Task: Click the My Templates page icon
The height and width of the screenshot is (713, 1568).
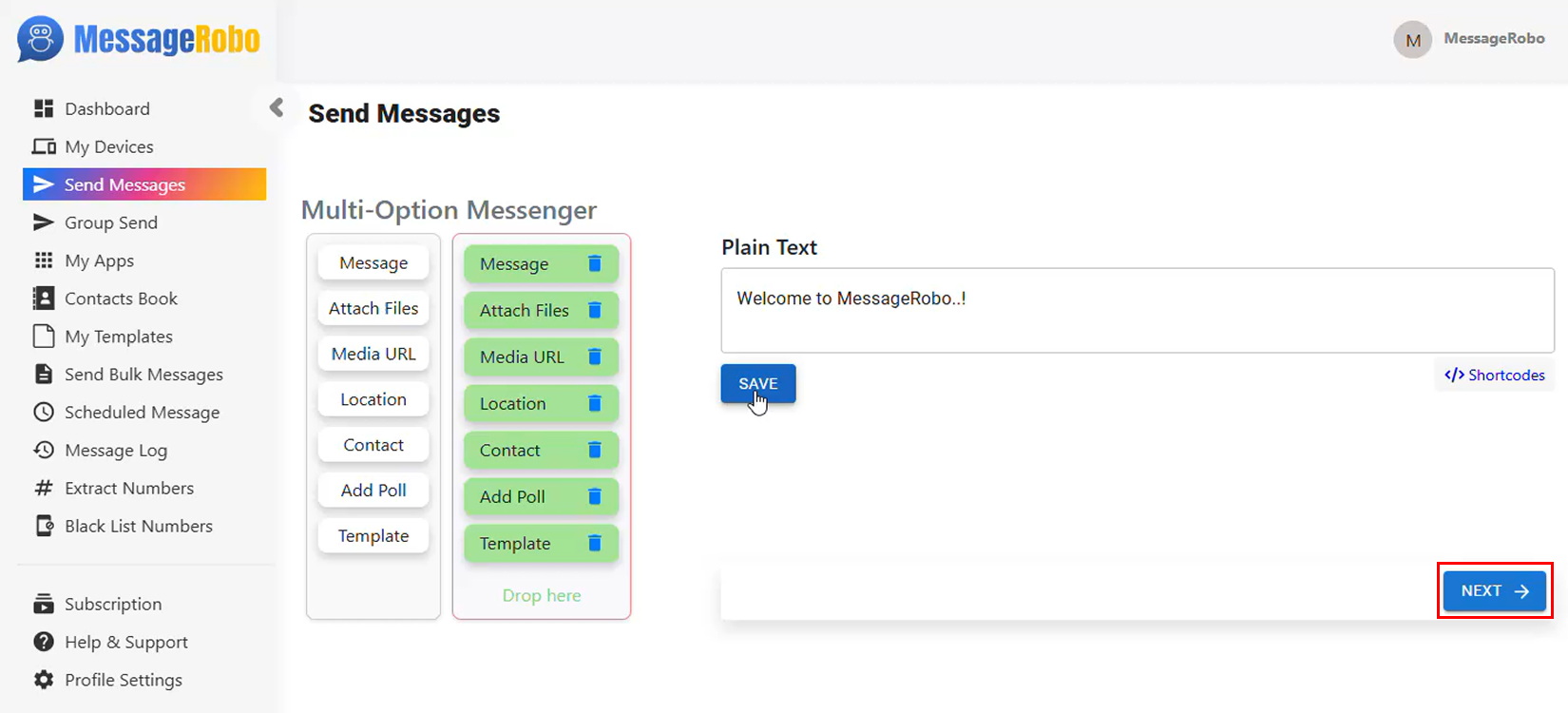Action: pos(44,337)
